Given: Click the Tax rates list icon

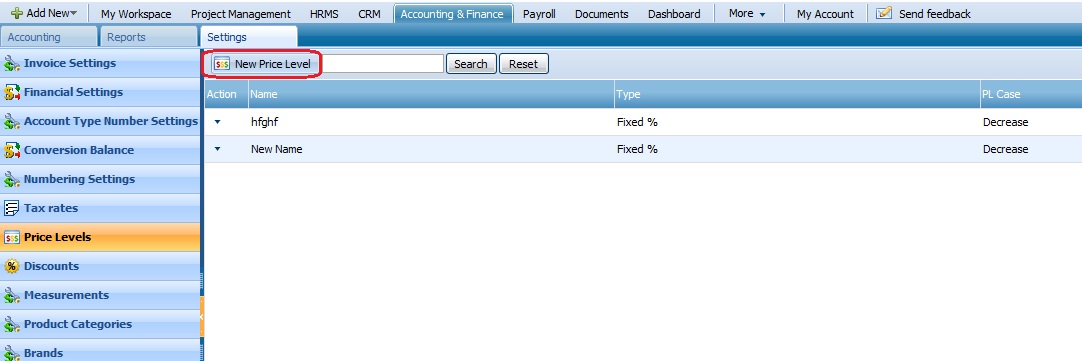Looking at the screenshot, I should [x=12, y=208].
